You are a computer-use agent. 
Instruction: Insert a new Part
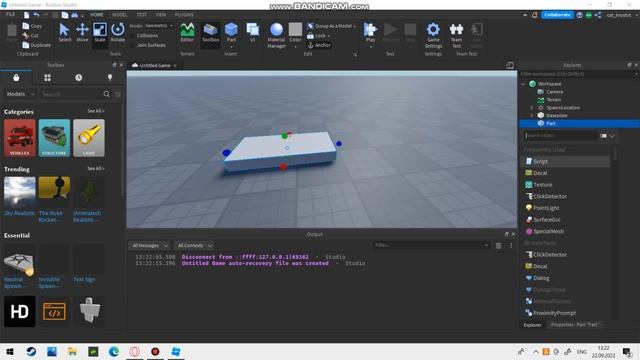pyautogui.click(x=231, y=33)
